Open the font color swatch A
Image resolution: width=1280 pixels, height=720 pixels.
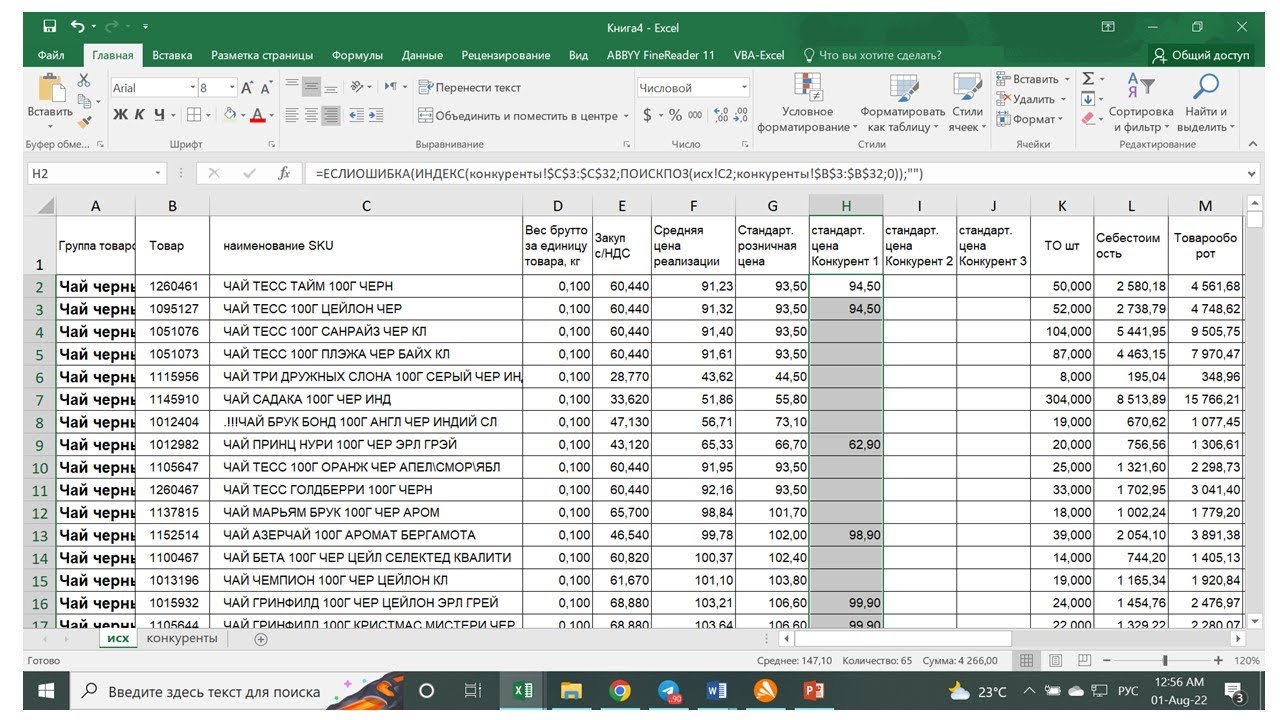(257, 115)
